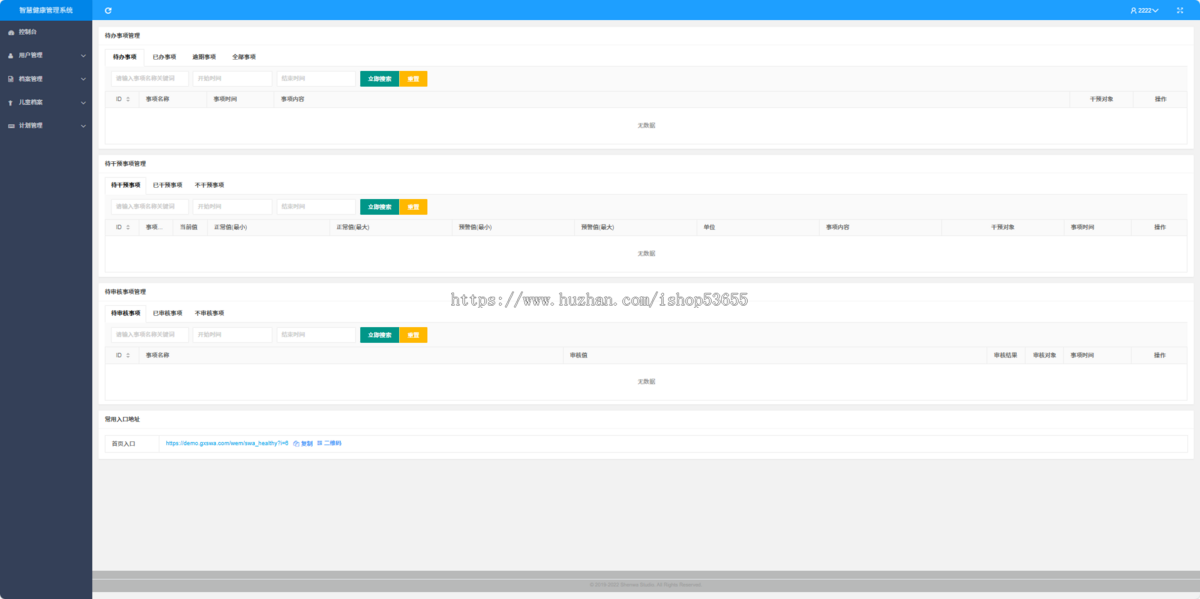The height and width of the screenshot is (599, 1200).
Task: Click 开始时间 field in 待办事项管理 panel
Action: [232, 78]
